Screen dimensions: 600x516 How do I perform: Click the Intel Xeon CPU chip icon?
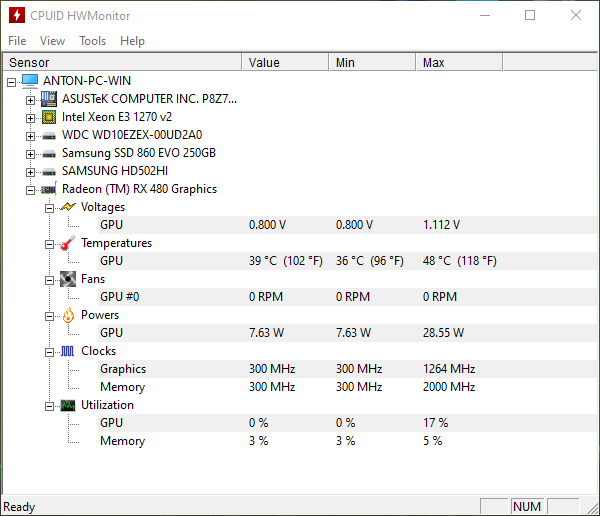click(x=49, y=117)
